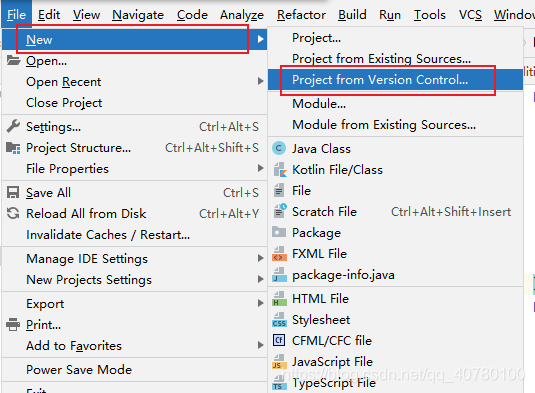Click the Stylesheet CSS icon

279,320
